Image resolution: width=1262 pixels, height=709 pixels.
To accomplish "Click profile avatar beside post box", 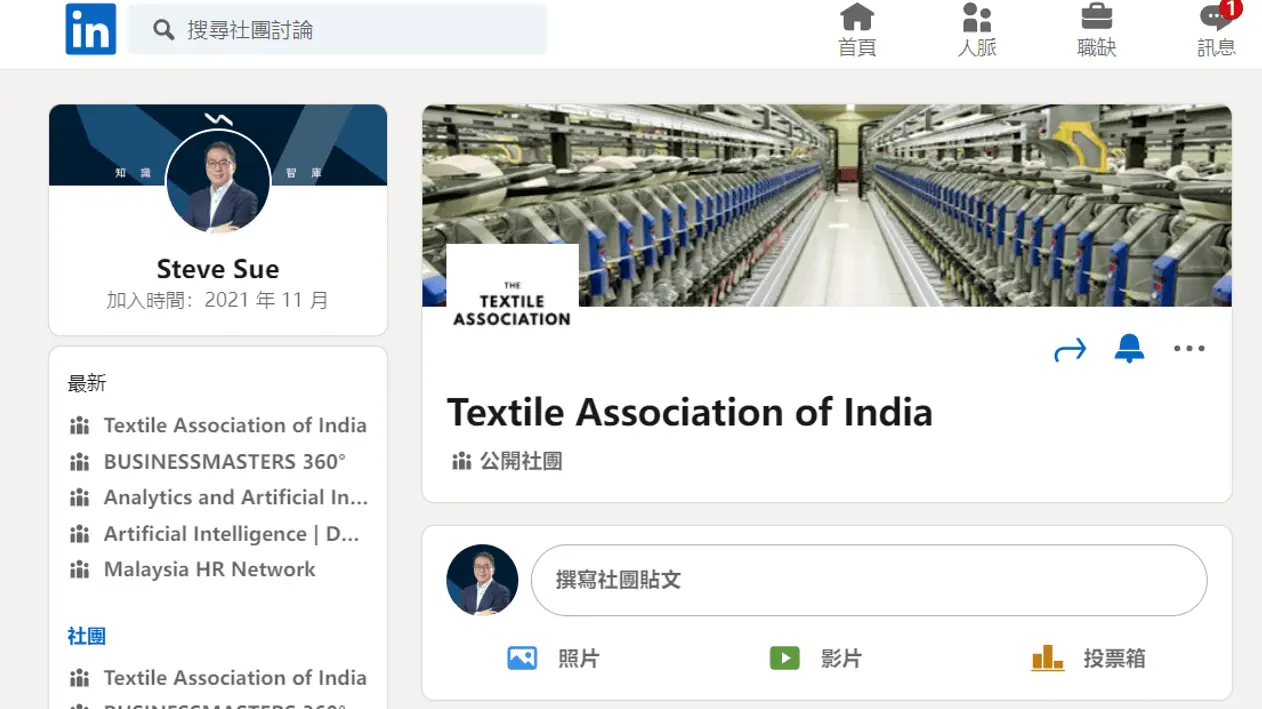I will click(x=482, y=580).
